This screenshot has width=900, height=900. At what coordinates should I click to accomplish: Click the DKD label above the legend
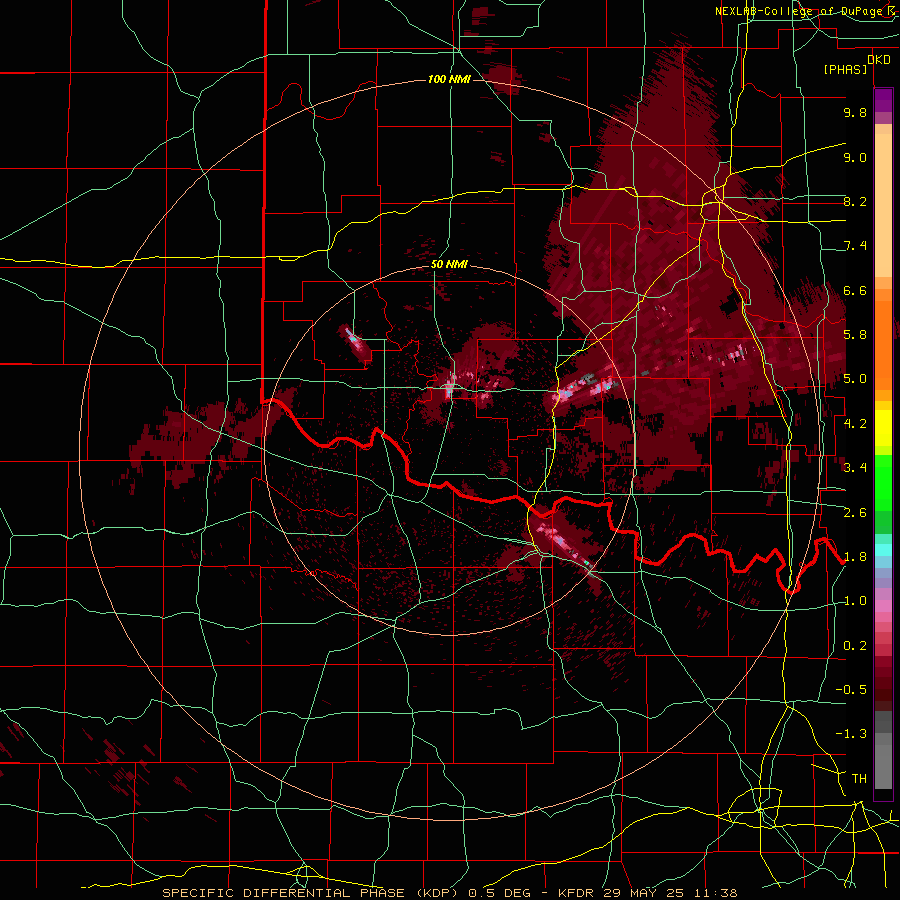click(879, 60)
